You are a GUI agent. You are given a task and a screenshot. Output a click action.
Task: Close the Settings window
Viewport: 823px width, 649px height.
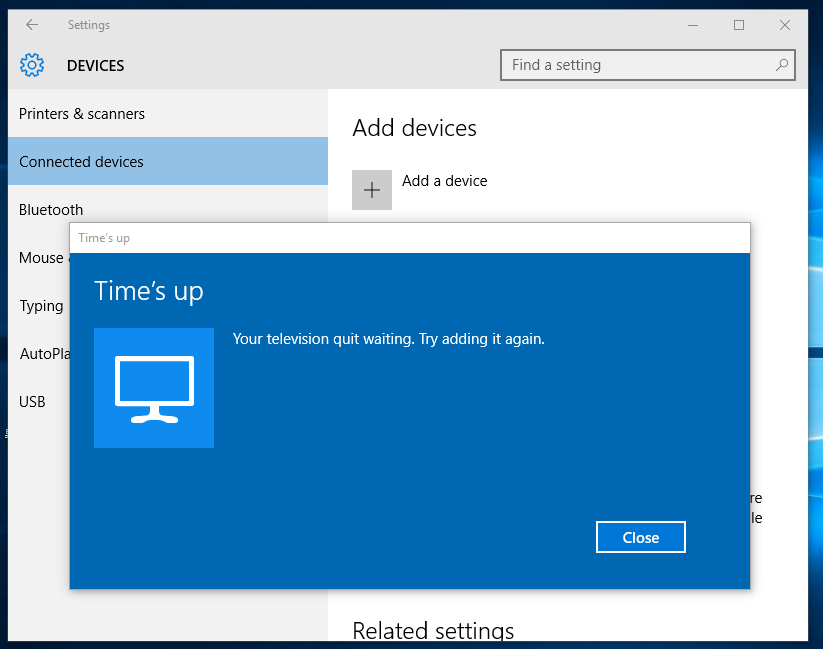pyautogui.click(x=785, y=25)
